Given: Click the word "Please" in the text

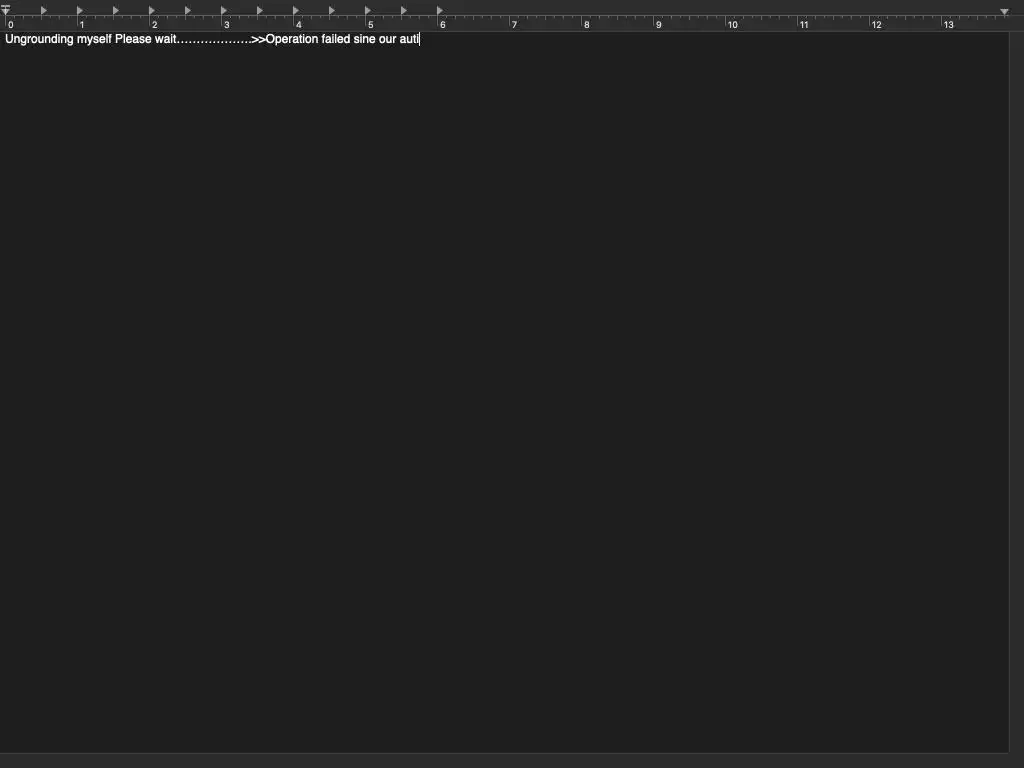Looking at the screenshot, I should (x=133, y=39).
